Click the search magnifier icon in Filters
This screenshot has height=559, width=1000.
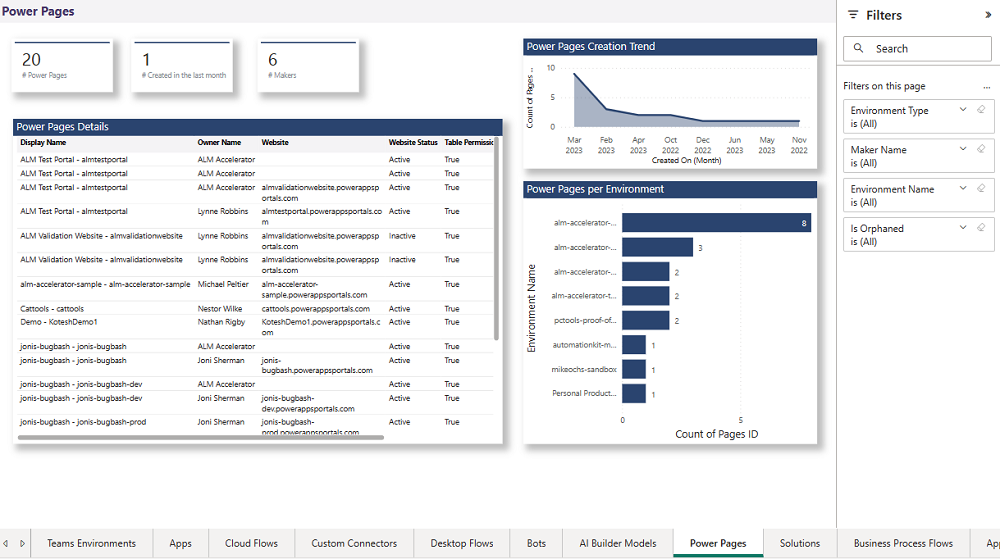click(858, 48)
